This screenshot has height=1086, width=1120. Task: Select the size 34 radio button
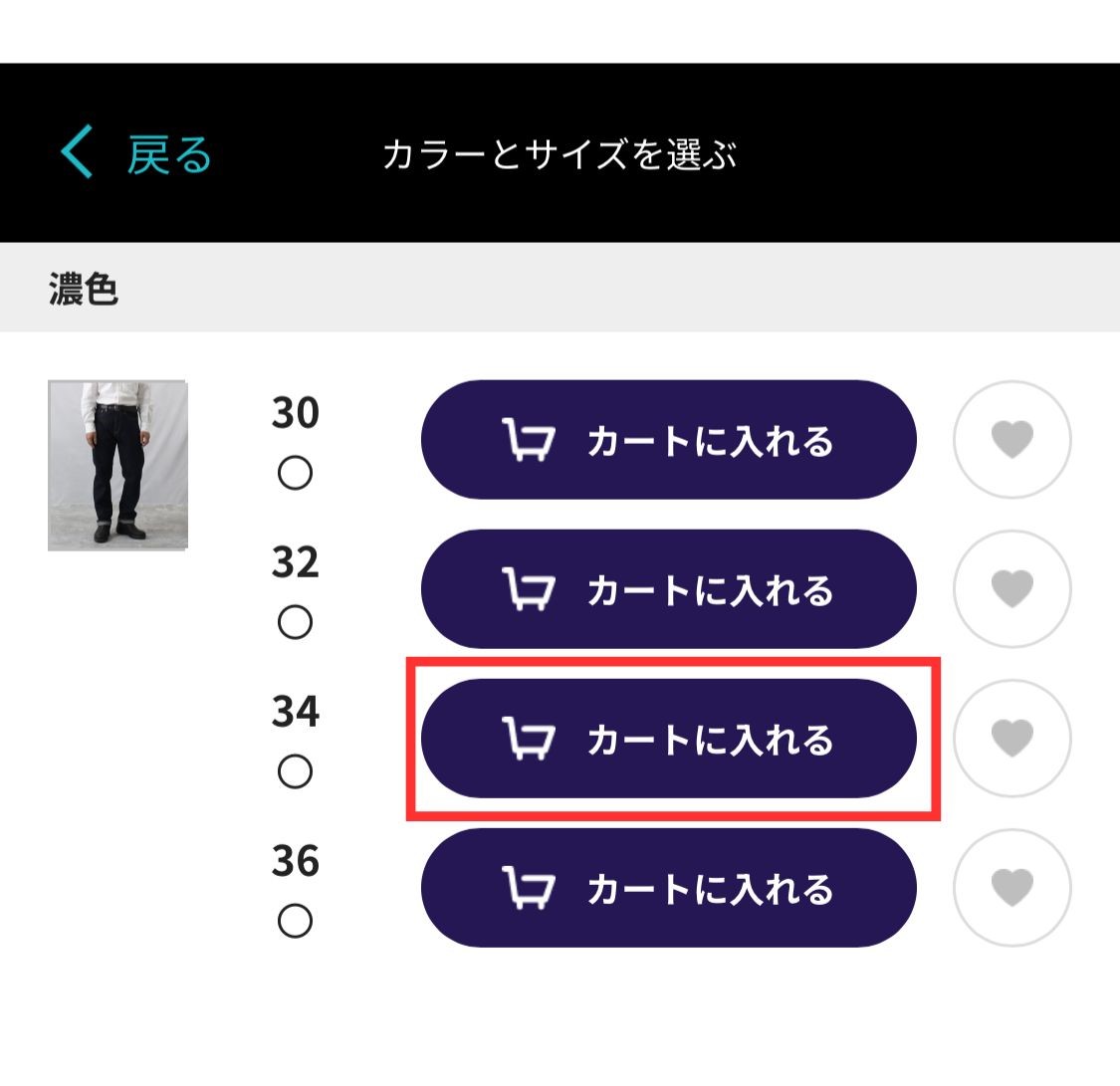pyautogui.click(x=295, y=771)
